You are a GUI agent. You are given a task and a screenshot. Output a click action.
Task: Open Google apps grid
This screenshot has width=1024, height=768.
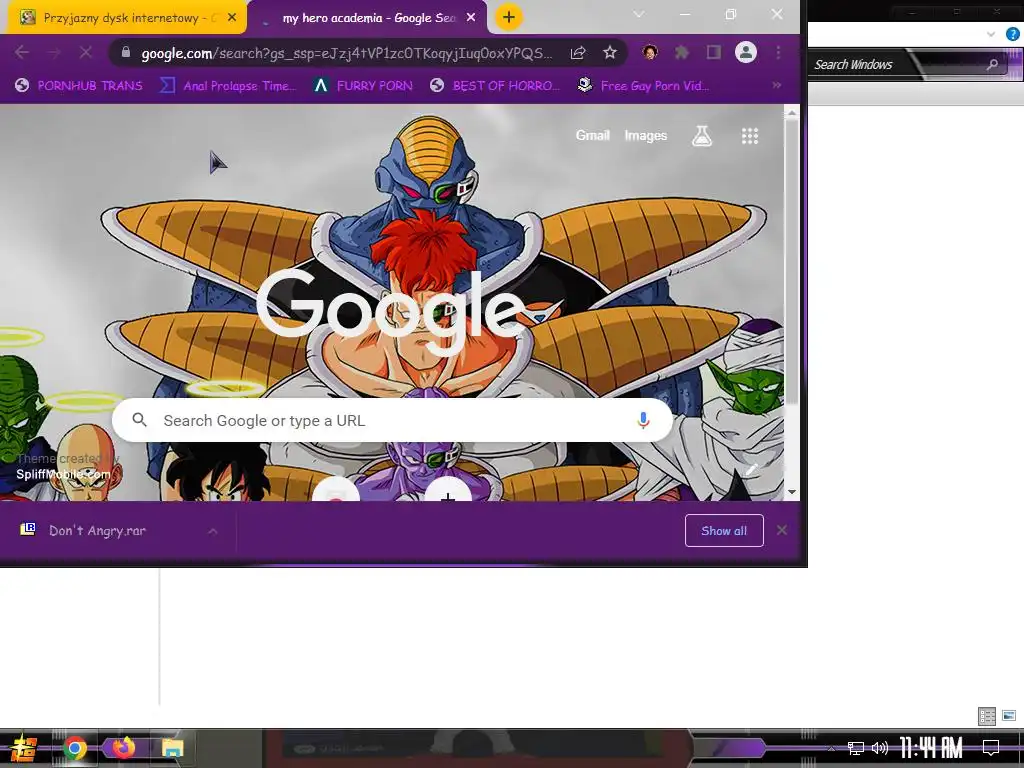click(750, 136)
